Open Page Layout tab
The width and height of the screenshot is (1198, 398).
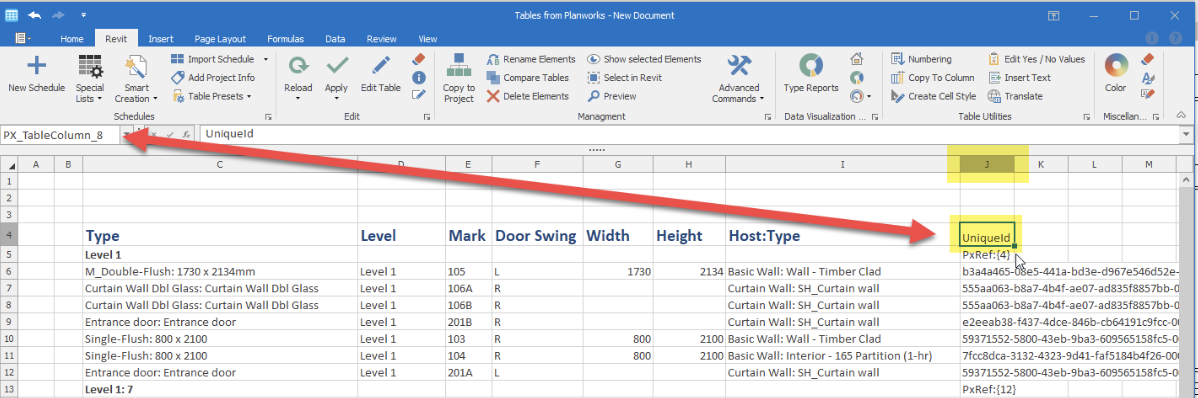click(220, 39)
